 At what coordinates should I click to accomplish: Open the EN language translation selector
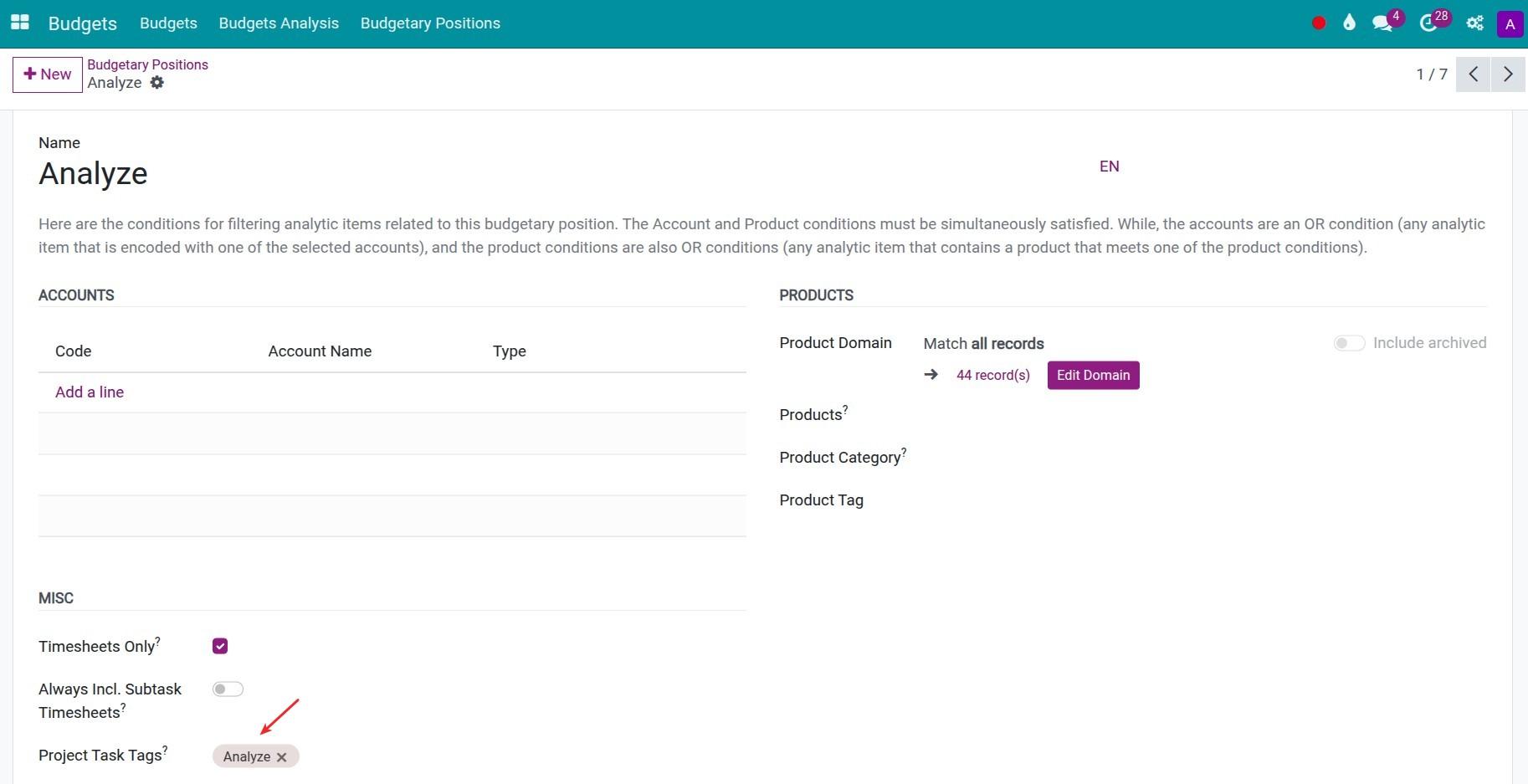[x=1109, y=167]
